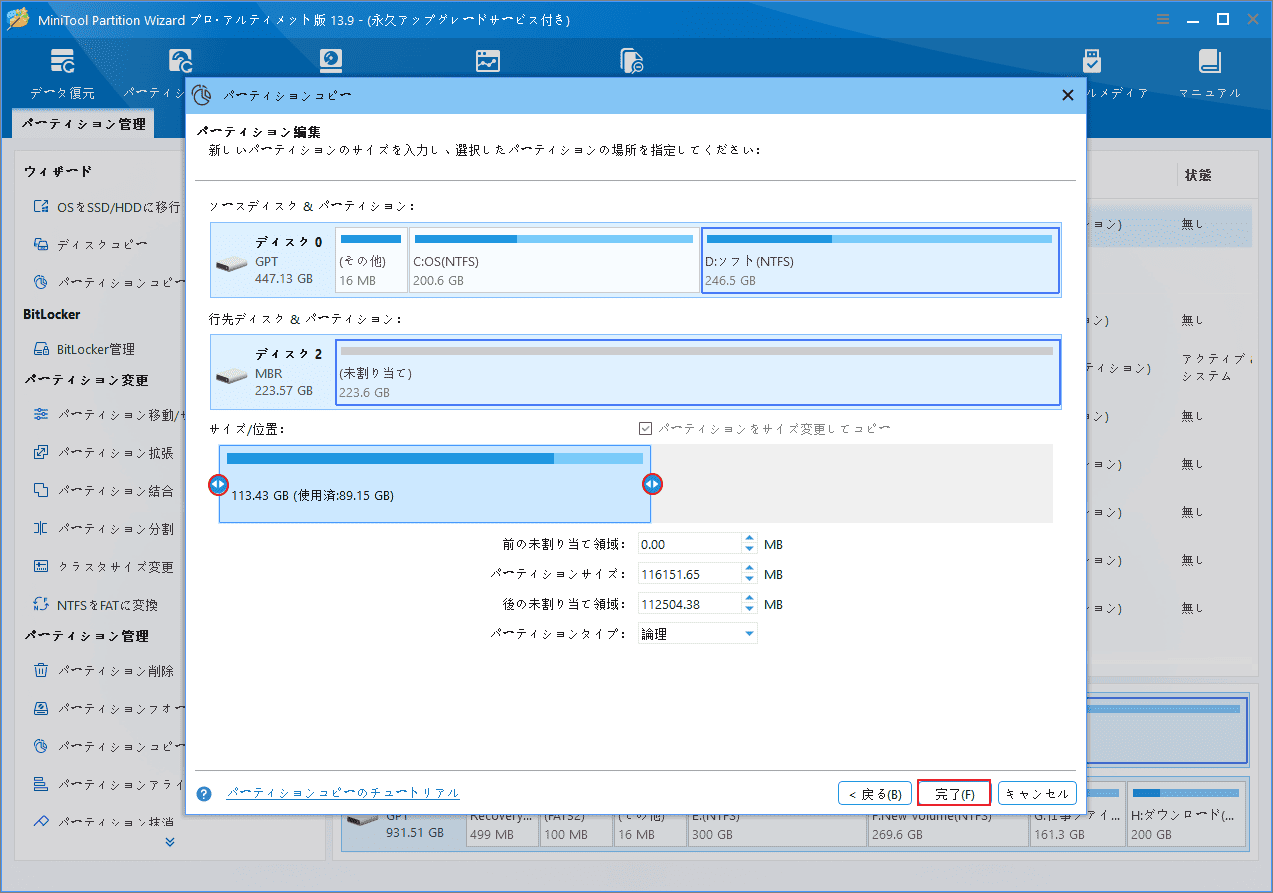
Task: Increase パーティションサイズ with the up arrow
Action: (750, 569)
